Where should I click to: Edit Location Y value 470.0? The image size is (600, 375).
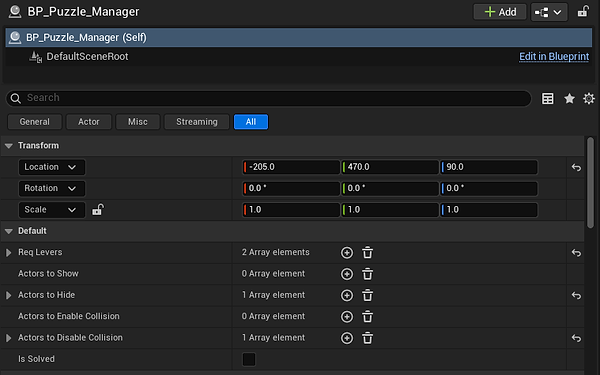[x=390, y=167]
